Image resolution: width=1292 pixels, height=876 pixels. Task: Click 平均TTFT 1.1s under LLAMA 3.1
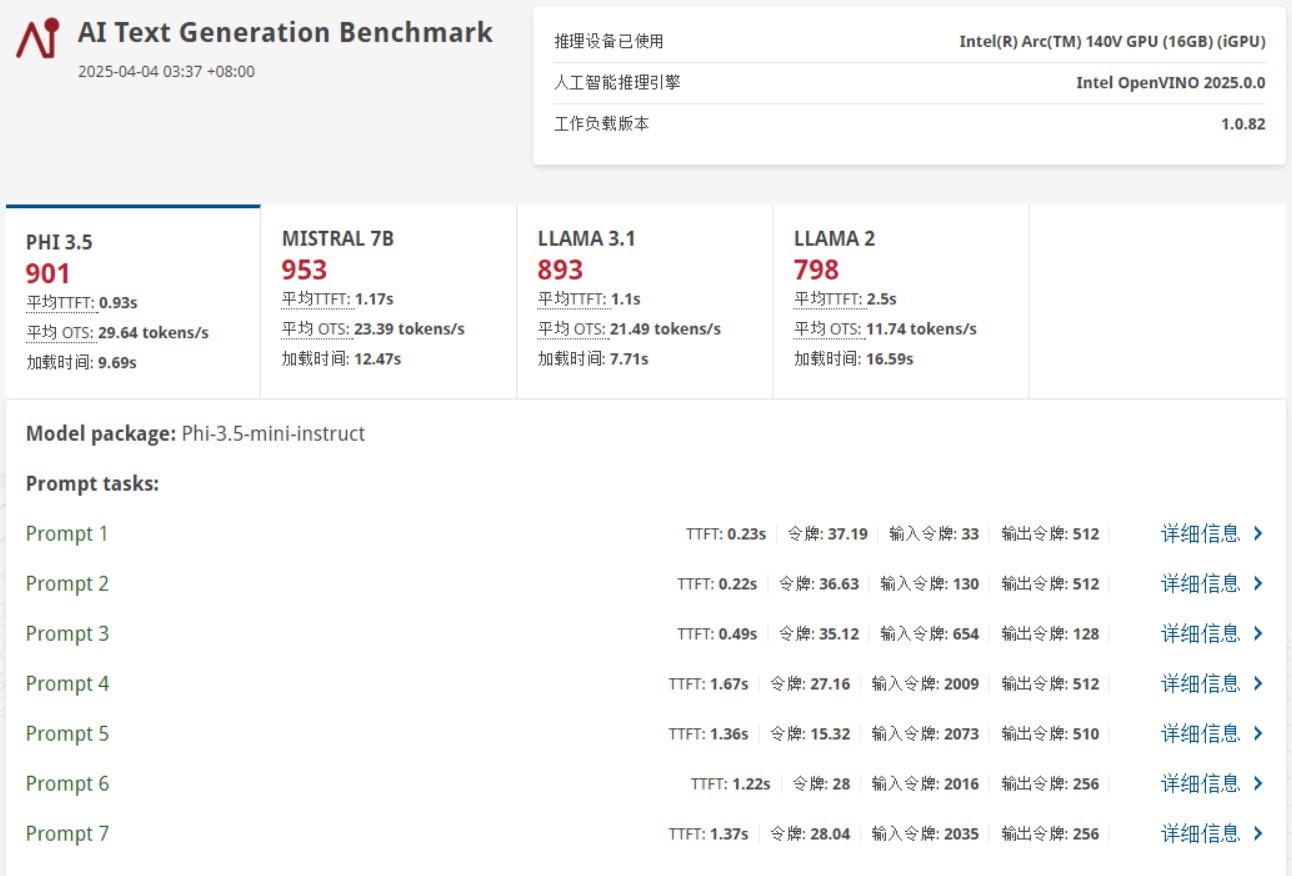point(589,299)
